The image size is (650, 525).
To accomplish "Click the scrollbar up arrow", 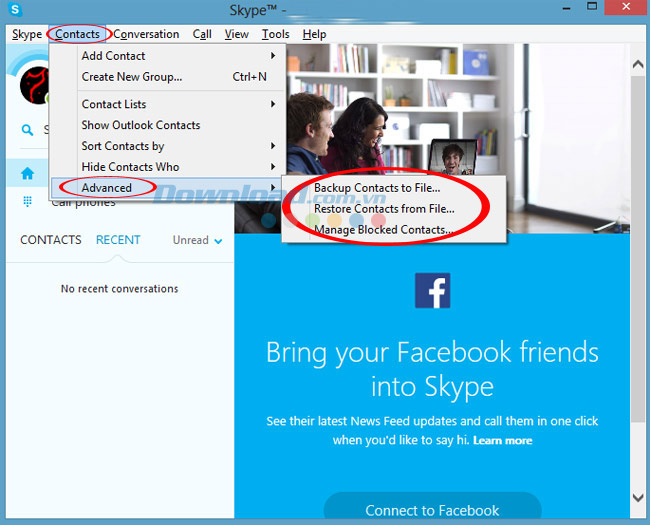I will (638, 64).
